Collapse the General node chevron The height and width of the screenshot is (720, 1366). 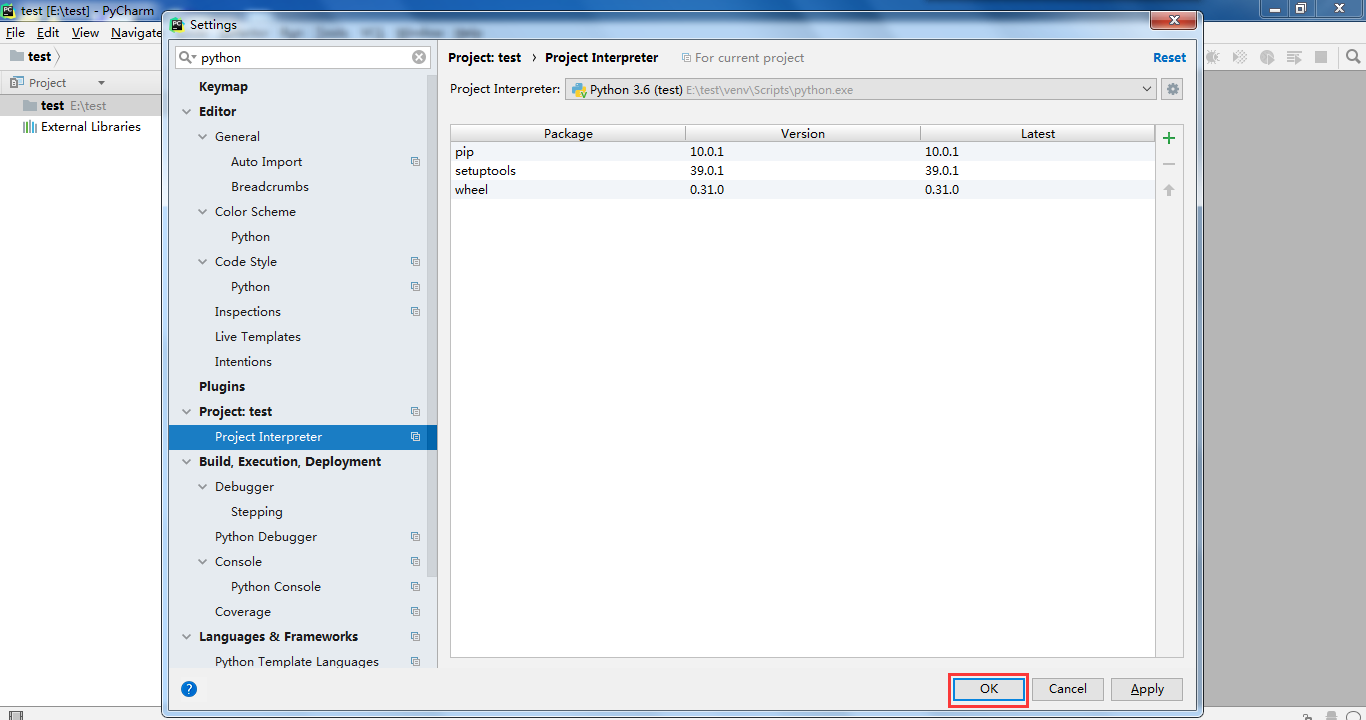click(x=203, y=137)
